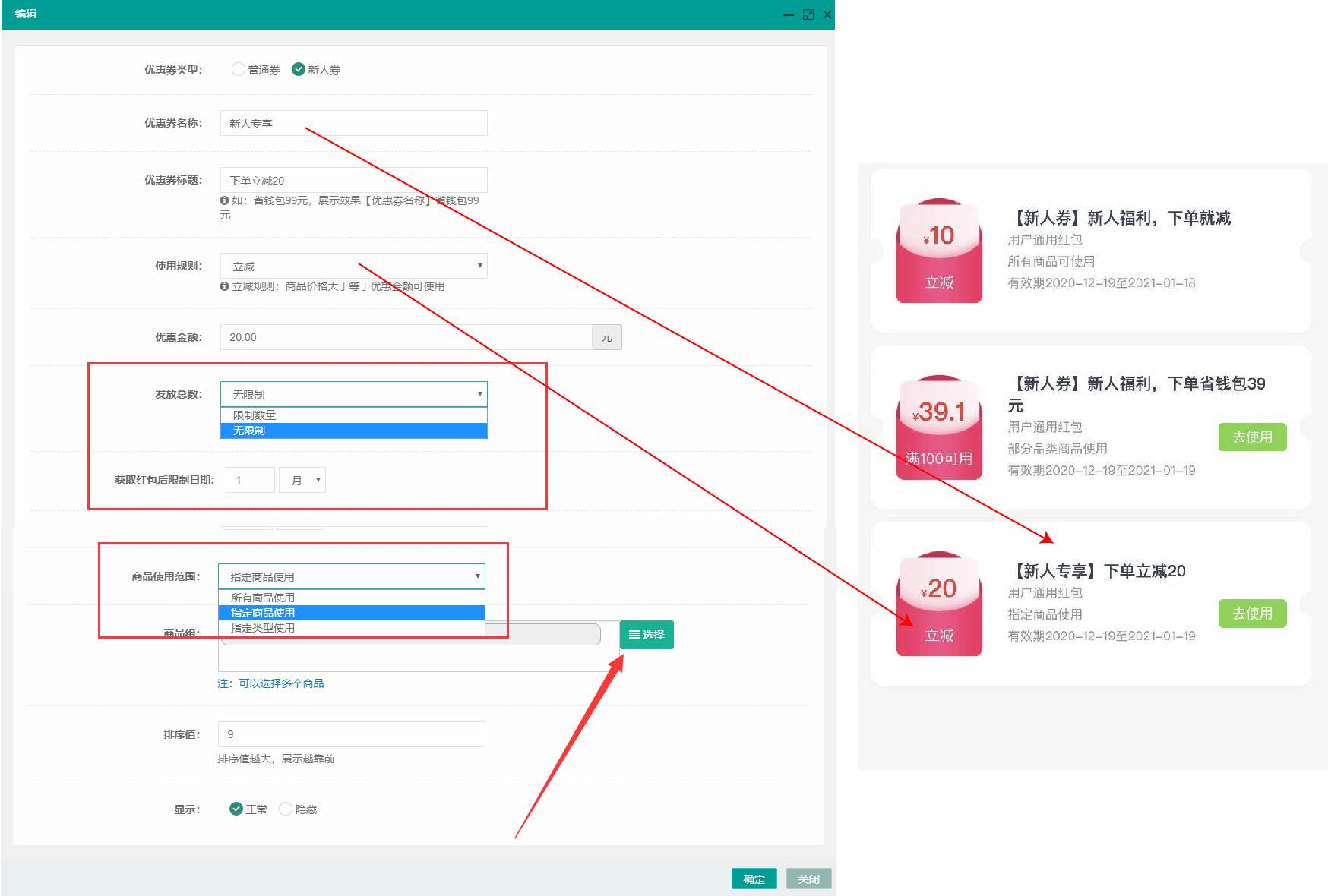Click the 部分品类商品使用 text
Image resolution: width=1328 pixels, height=896 pixels.
click(x=1057, y=449)
